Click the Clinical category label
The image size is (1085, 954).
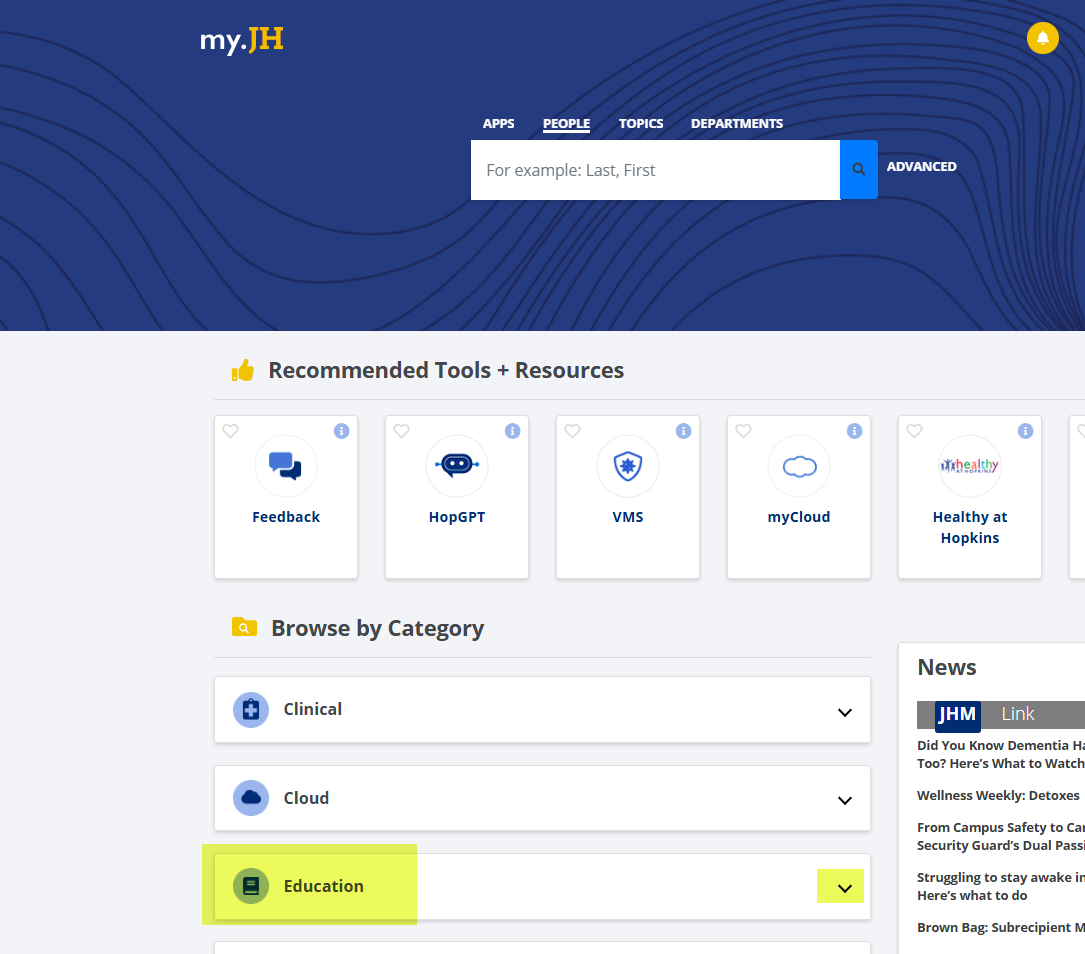tap(313, 709)
